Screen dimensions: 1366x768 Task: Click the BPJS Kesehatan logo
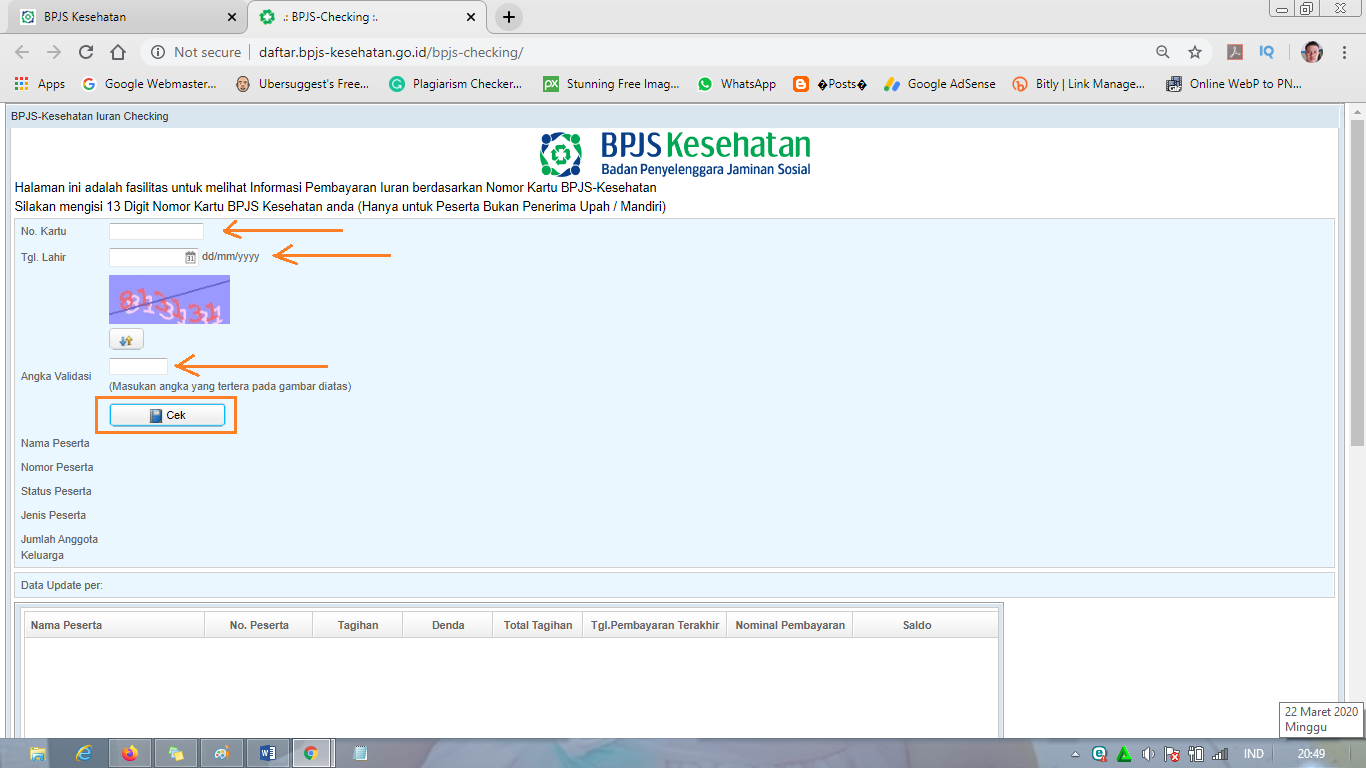point(675,154)
